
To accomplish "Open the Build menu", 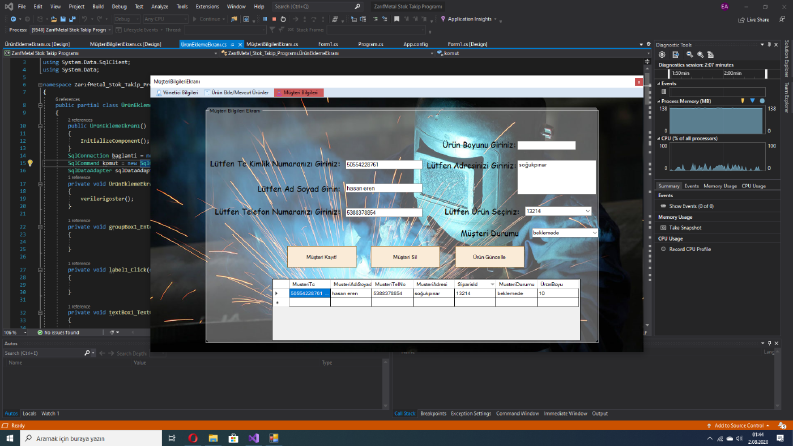I will point(98,7).
